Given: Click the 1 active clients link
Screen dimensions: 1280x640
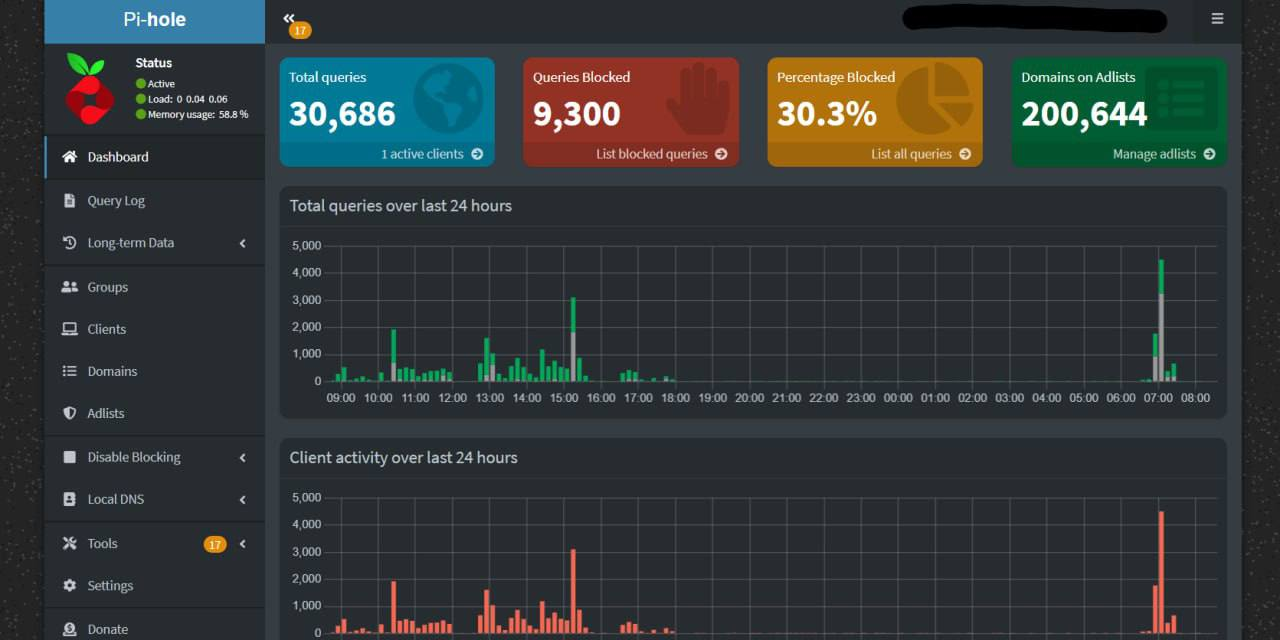Looking at the screenshot, I should click(x=431, y=154).
